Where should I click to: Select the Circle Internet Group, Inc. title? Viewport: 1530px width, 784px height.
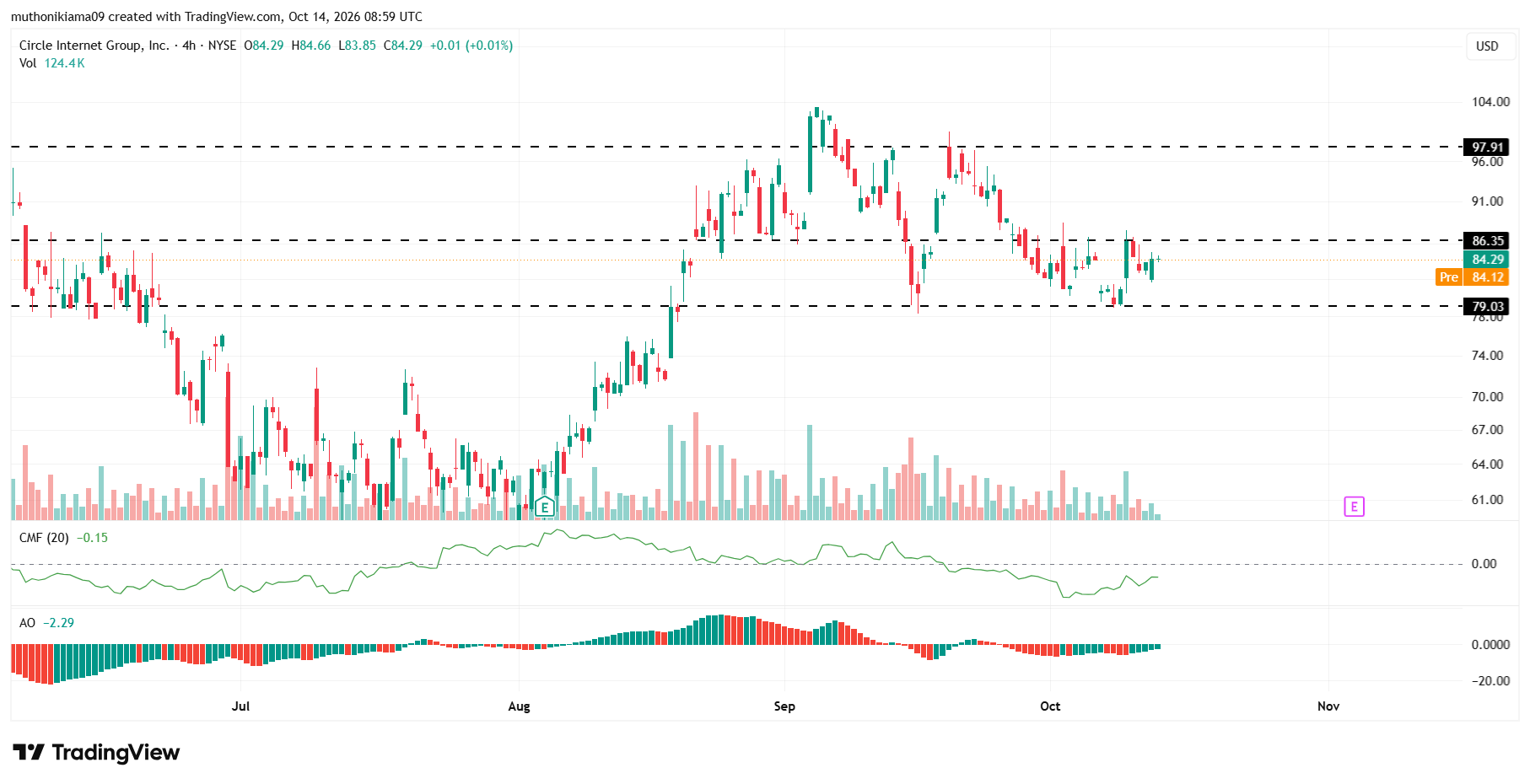click(94, 46)
